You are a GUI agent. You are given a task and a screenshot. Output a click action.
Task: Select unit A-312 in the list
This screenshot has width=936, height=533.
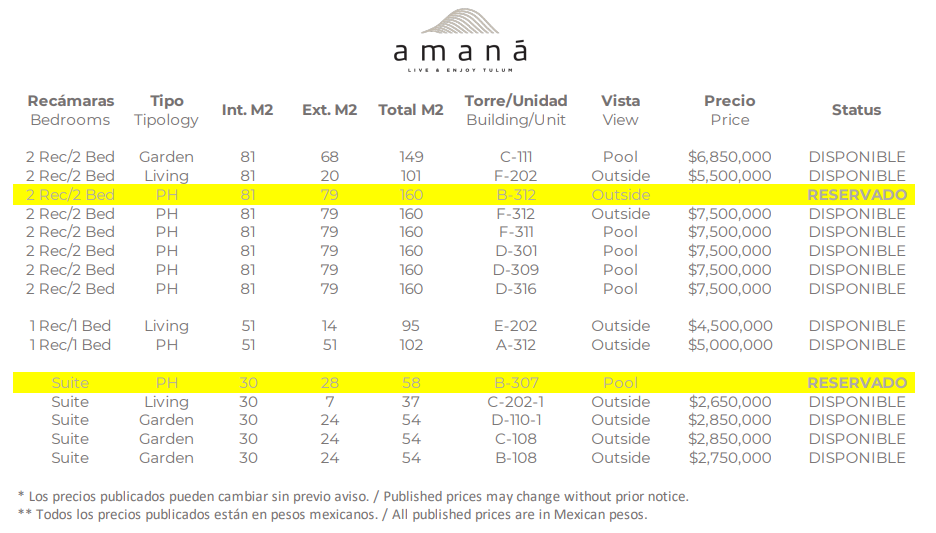(515, 345)
